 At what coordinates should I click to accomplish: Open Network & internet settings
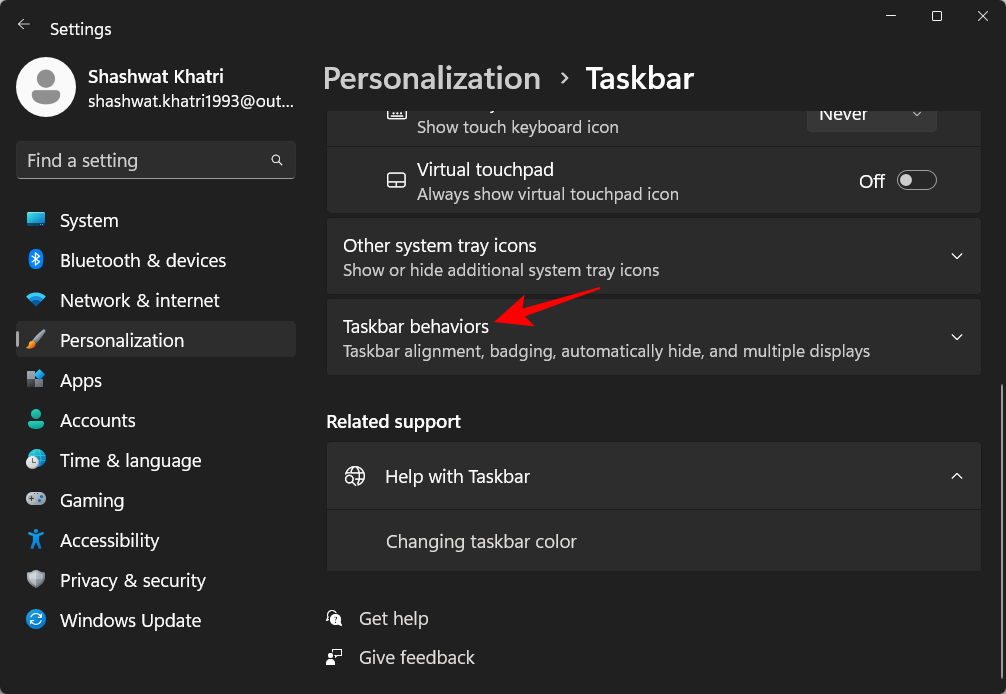click(x=138, y=300)
